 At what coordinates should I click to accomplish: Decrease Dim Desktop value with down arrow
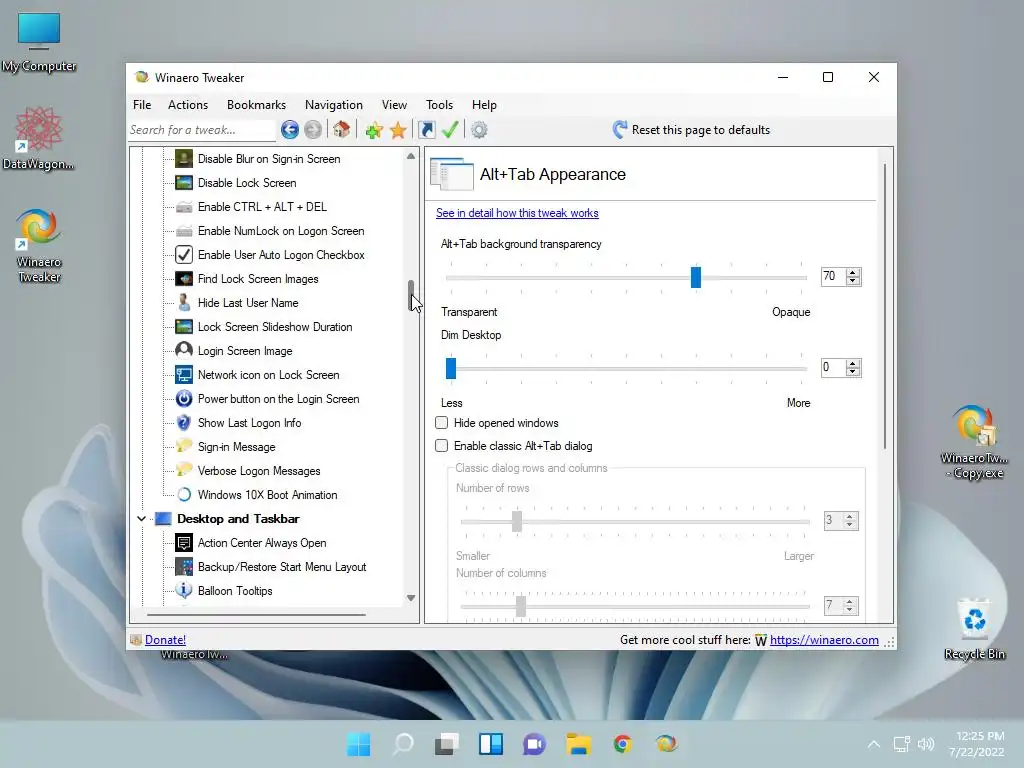tap(852, 372)
